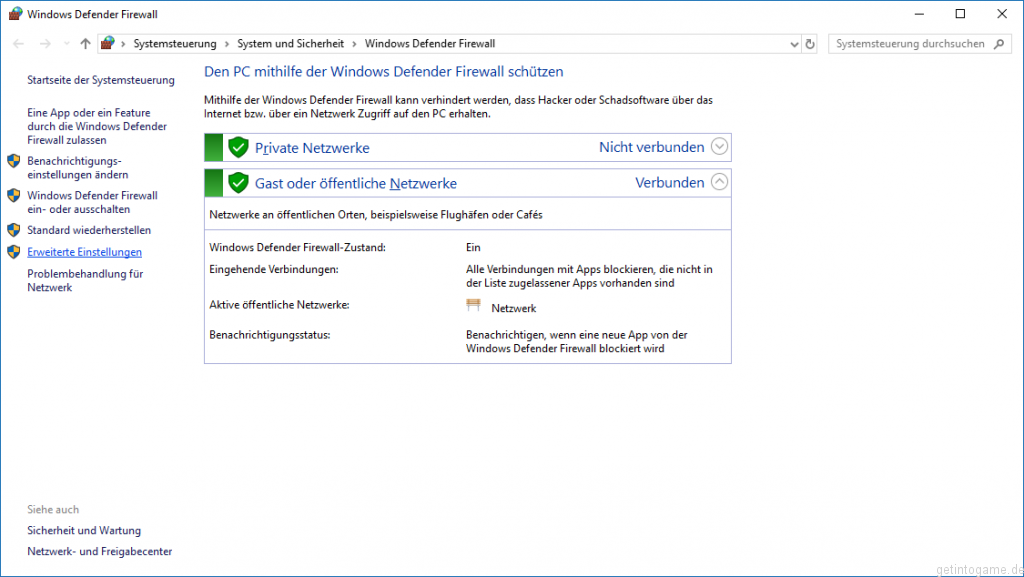Click the 'Nicht verbunden' status text
The width and height of the screenshot is (1024, 577).
[652, 148]
